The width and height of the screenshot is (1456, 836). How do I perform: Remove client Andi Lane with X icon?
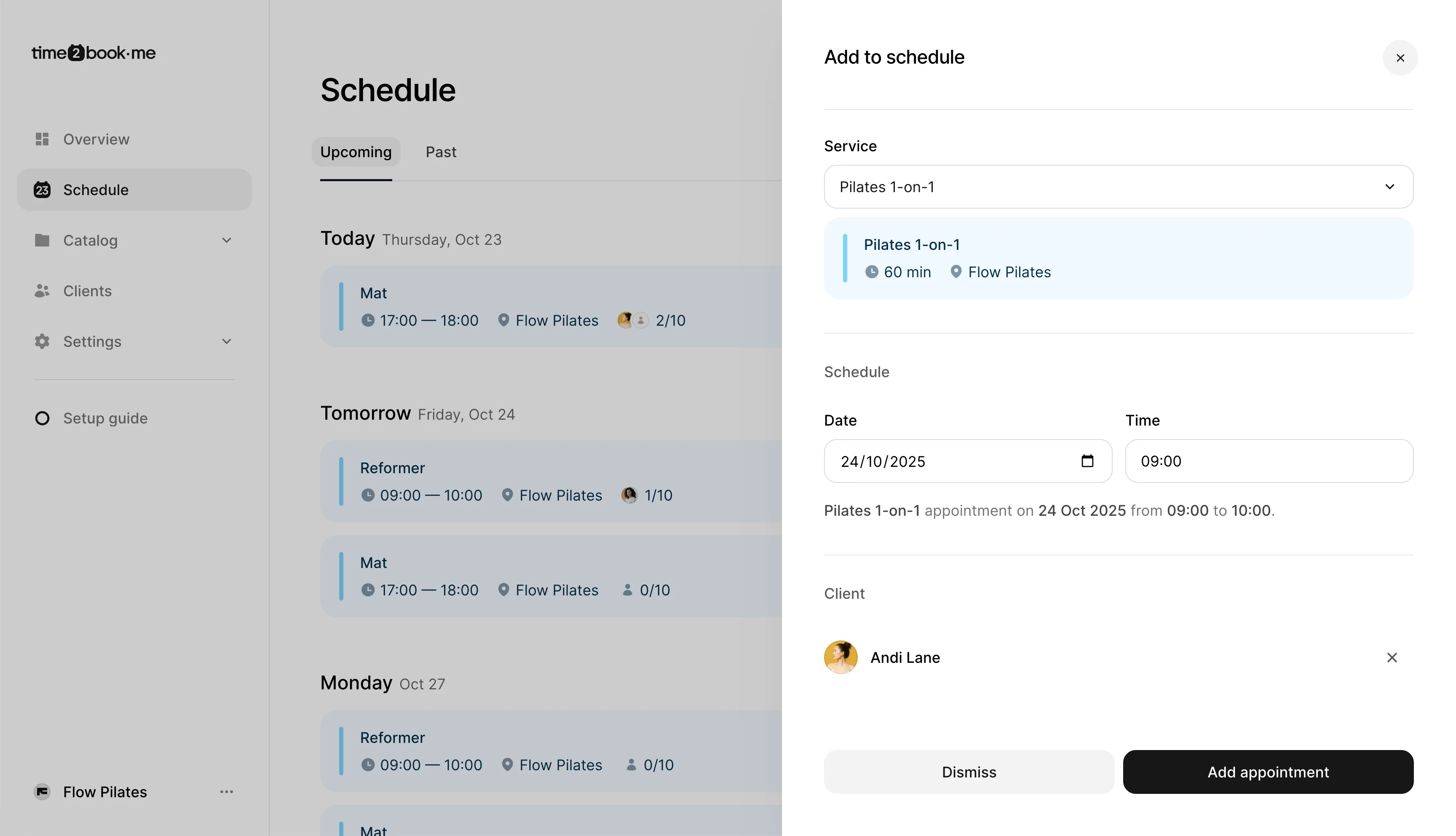tap(1392, 657)
